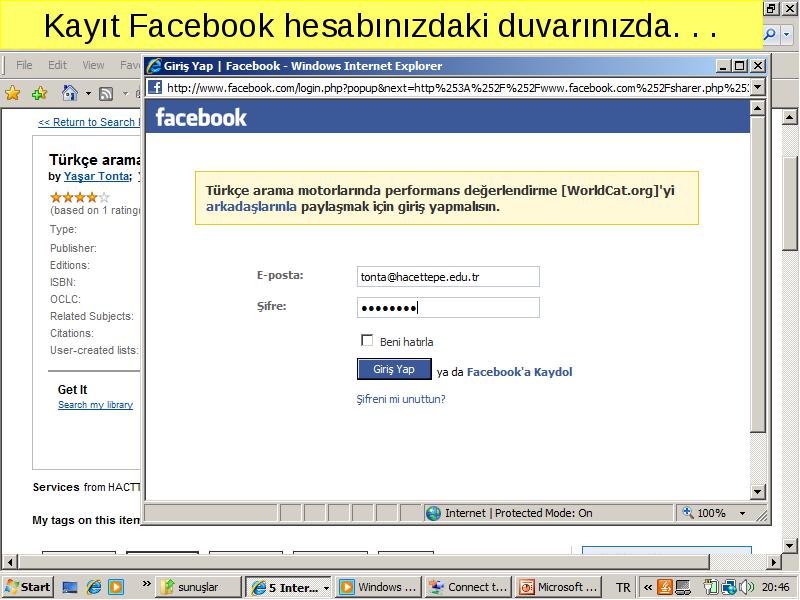Image resolution: width=800 pixels, height=600 pixels.
Task: Show the desktop from quick launch
Action: click(70, 587)
